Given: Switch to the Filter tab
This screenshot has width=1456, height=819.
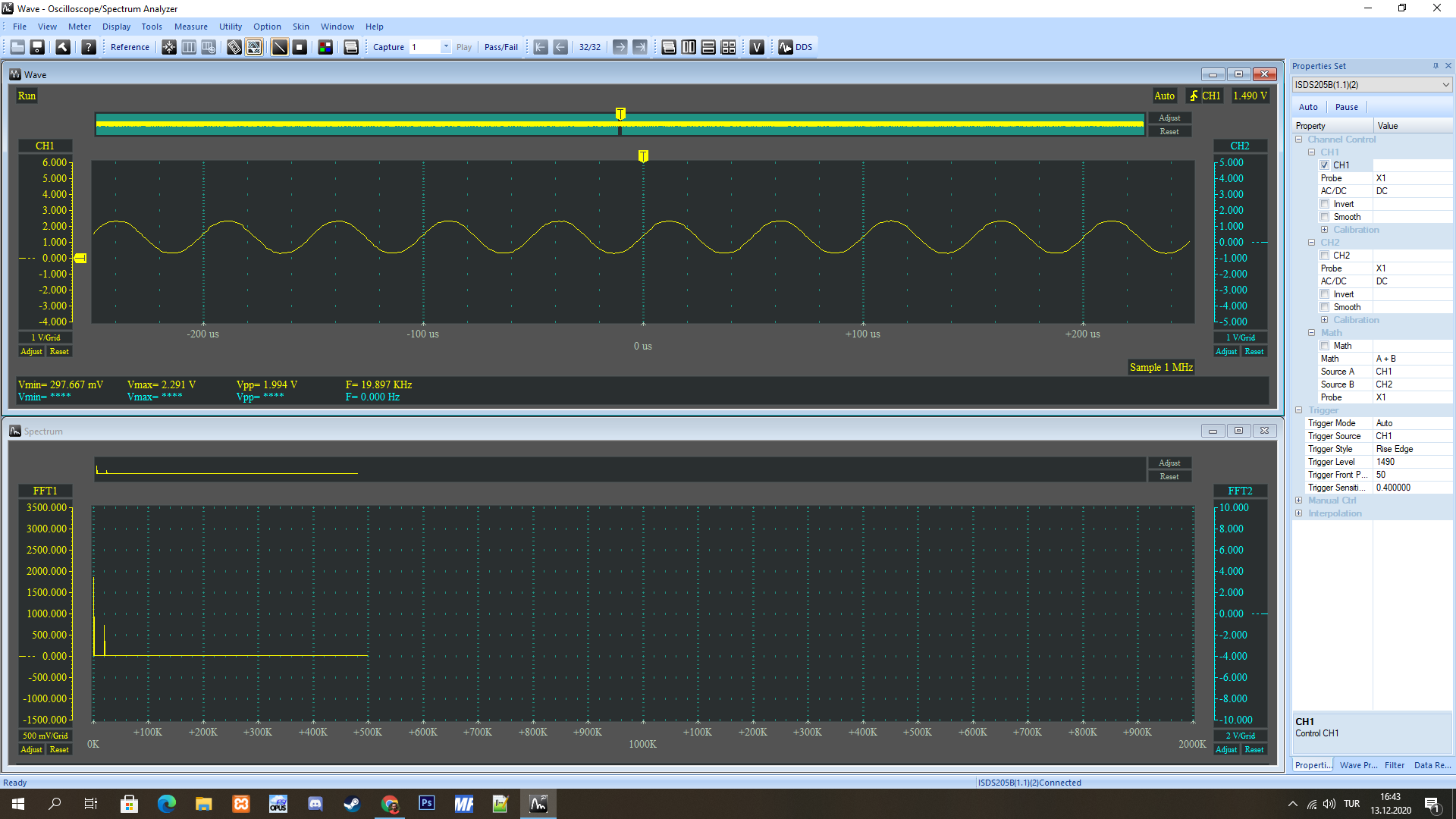Looking at the screenshot, I should click(x=1395, y=765).
